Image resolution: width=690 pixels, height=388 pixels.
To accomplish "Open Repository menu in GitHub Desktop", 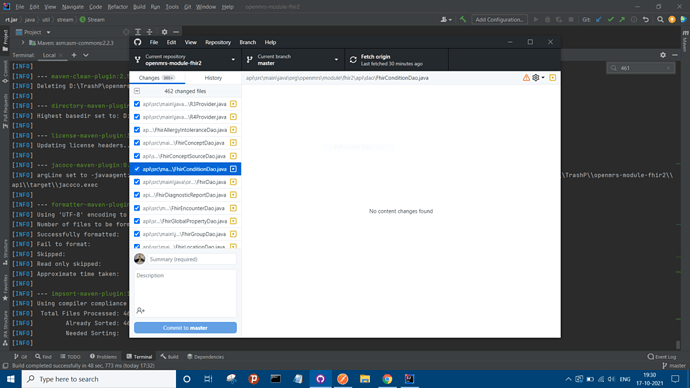I will [218, 42].
